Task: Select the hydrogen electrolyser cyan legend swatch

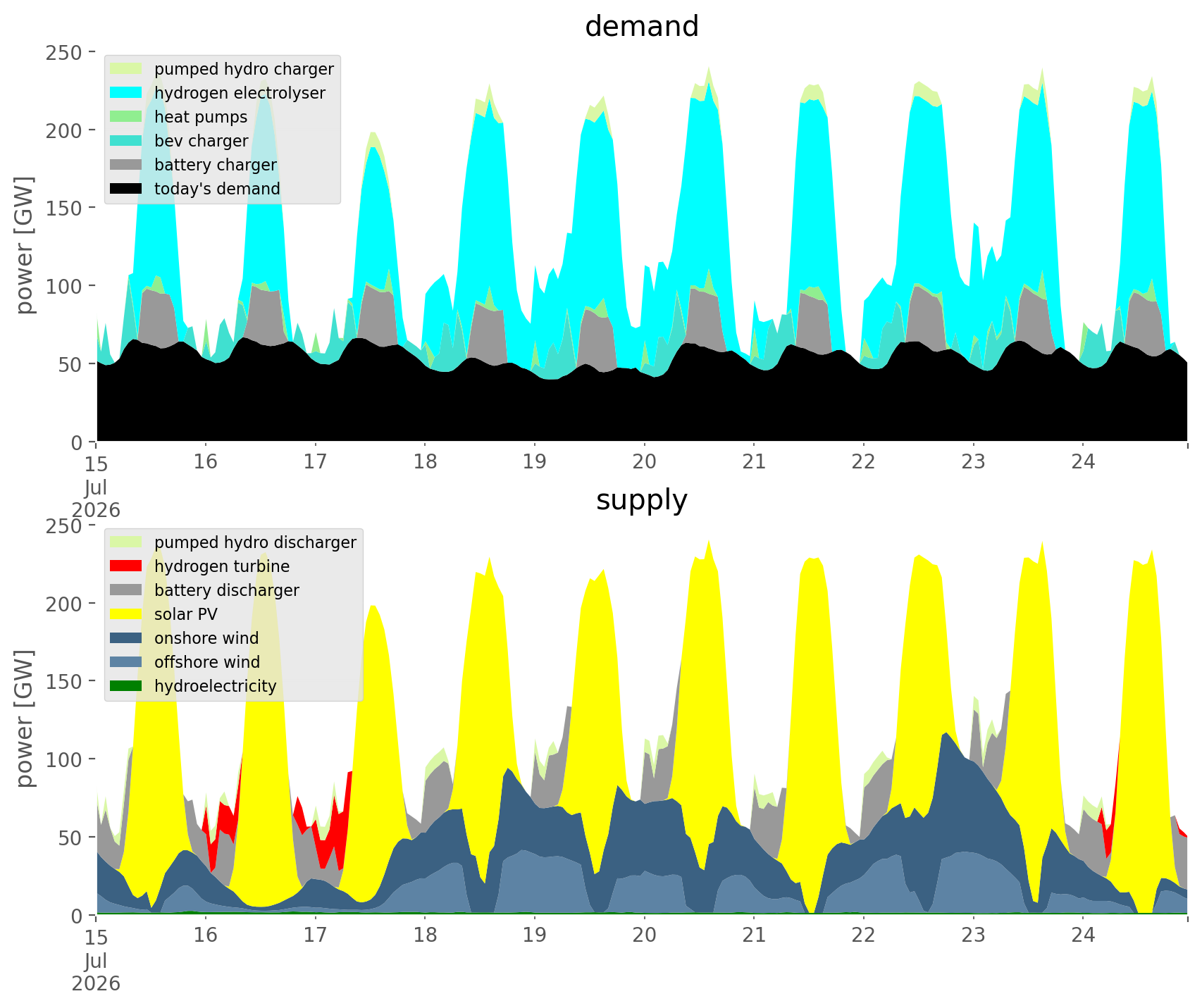Action: tap(126, 93)
